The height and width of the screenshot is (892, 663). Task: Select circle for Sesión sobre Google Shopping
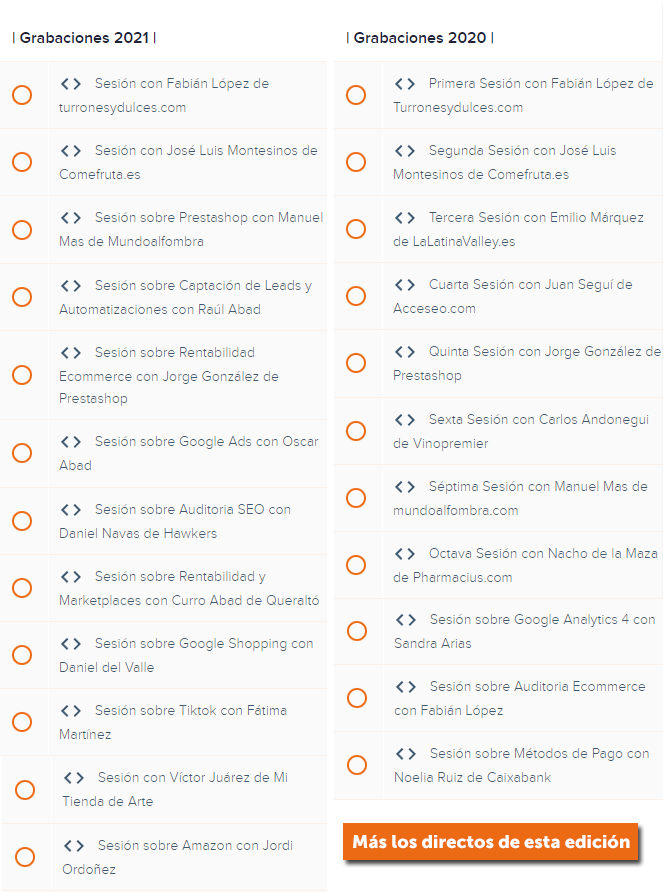(22, 655)
